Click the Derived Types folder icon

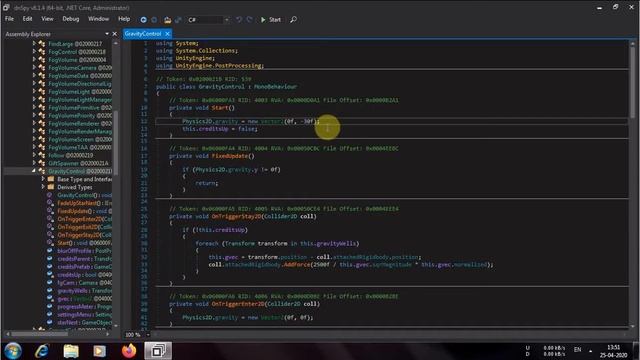tap(51, 187)
